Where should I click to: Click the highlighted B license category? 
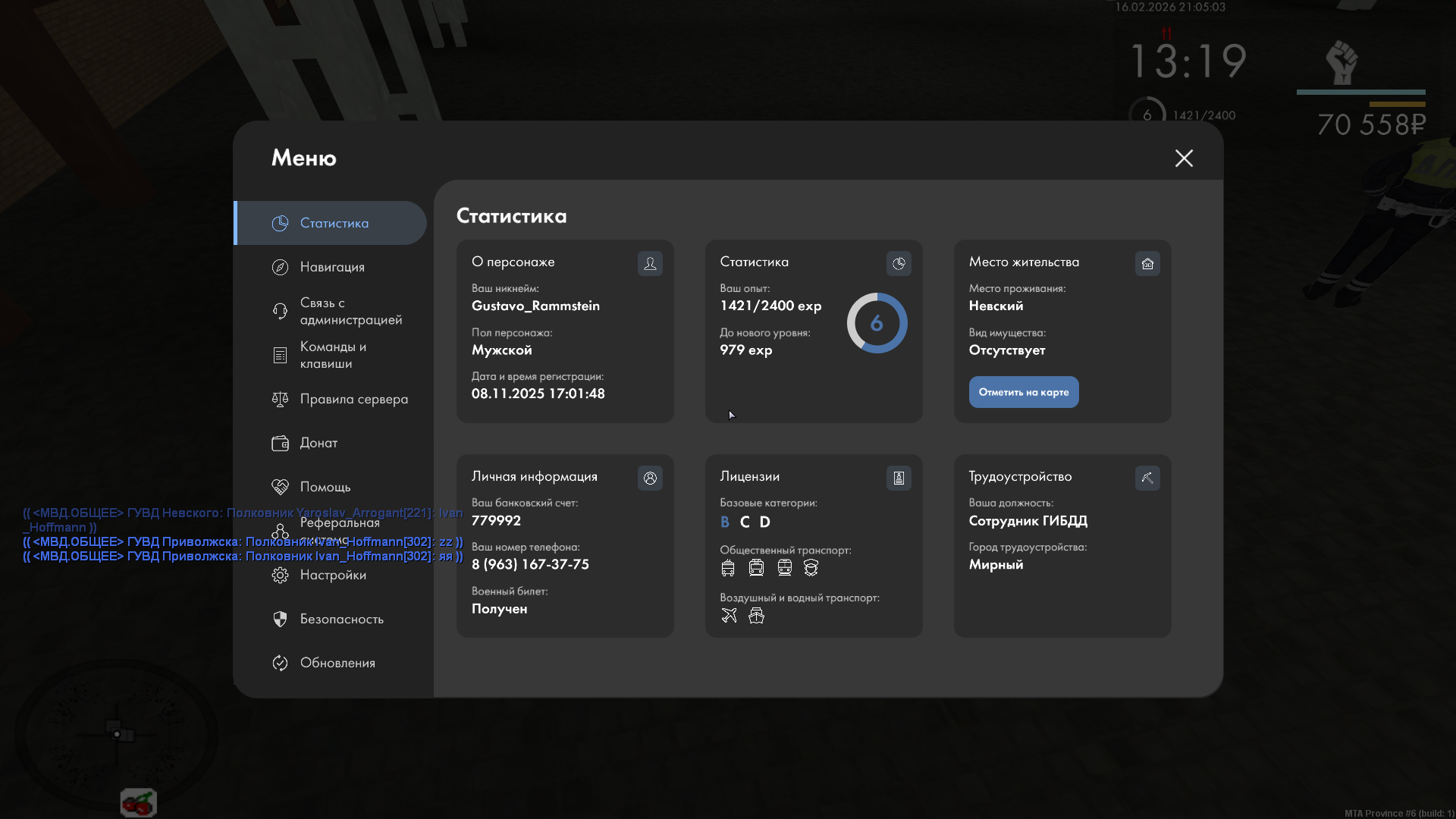(x=724, y=522)
